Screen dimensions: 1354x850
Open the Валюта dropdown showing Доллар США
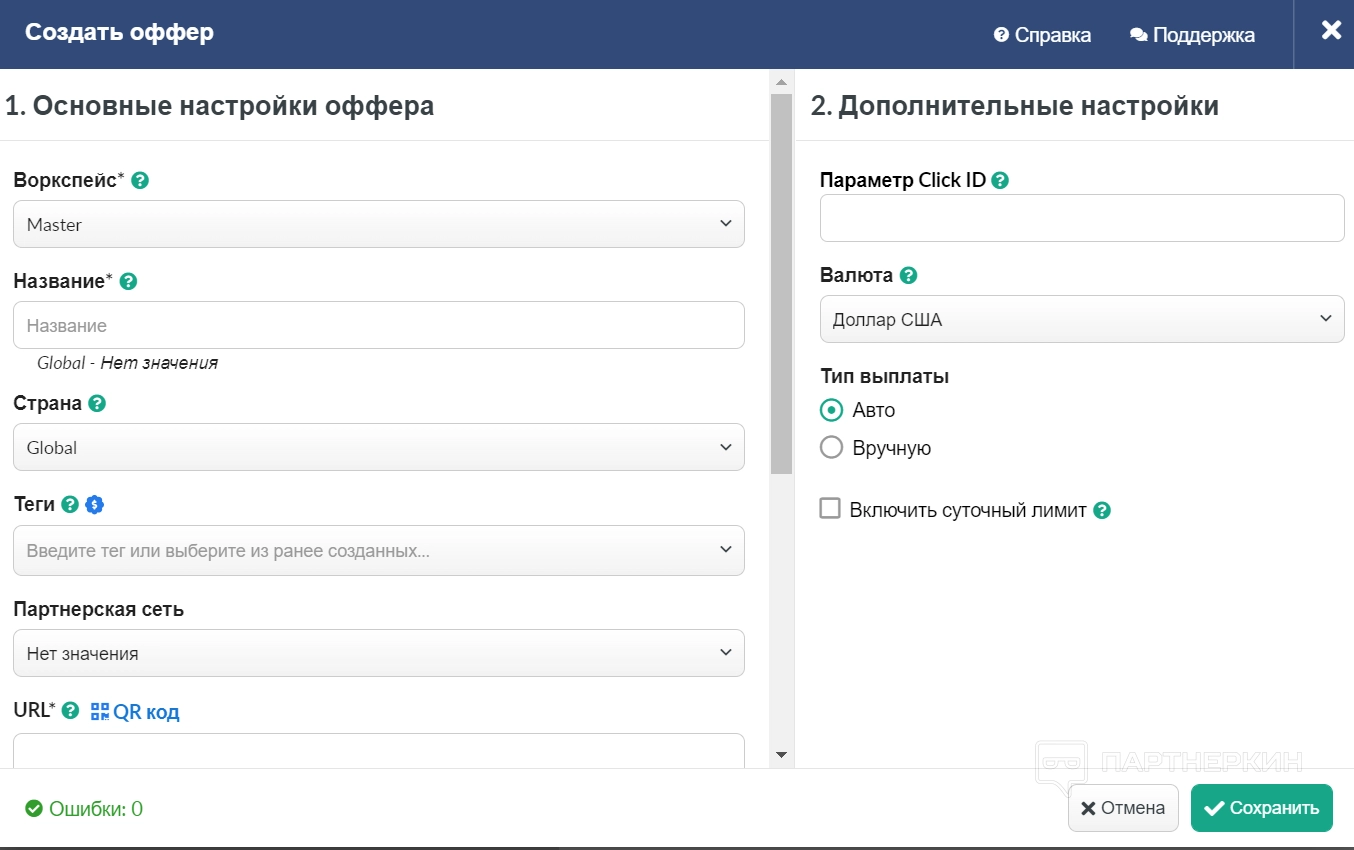1081,319
